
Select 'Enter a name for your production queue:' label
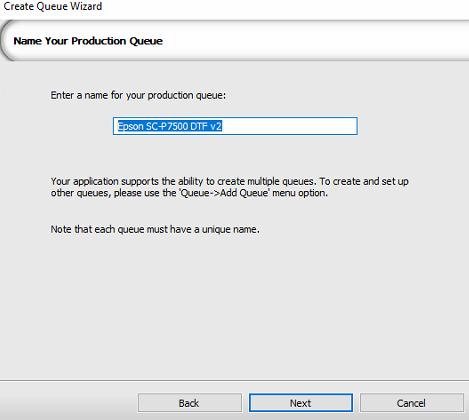[138, 95]
